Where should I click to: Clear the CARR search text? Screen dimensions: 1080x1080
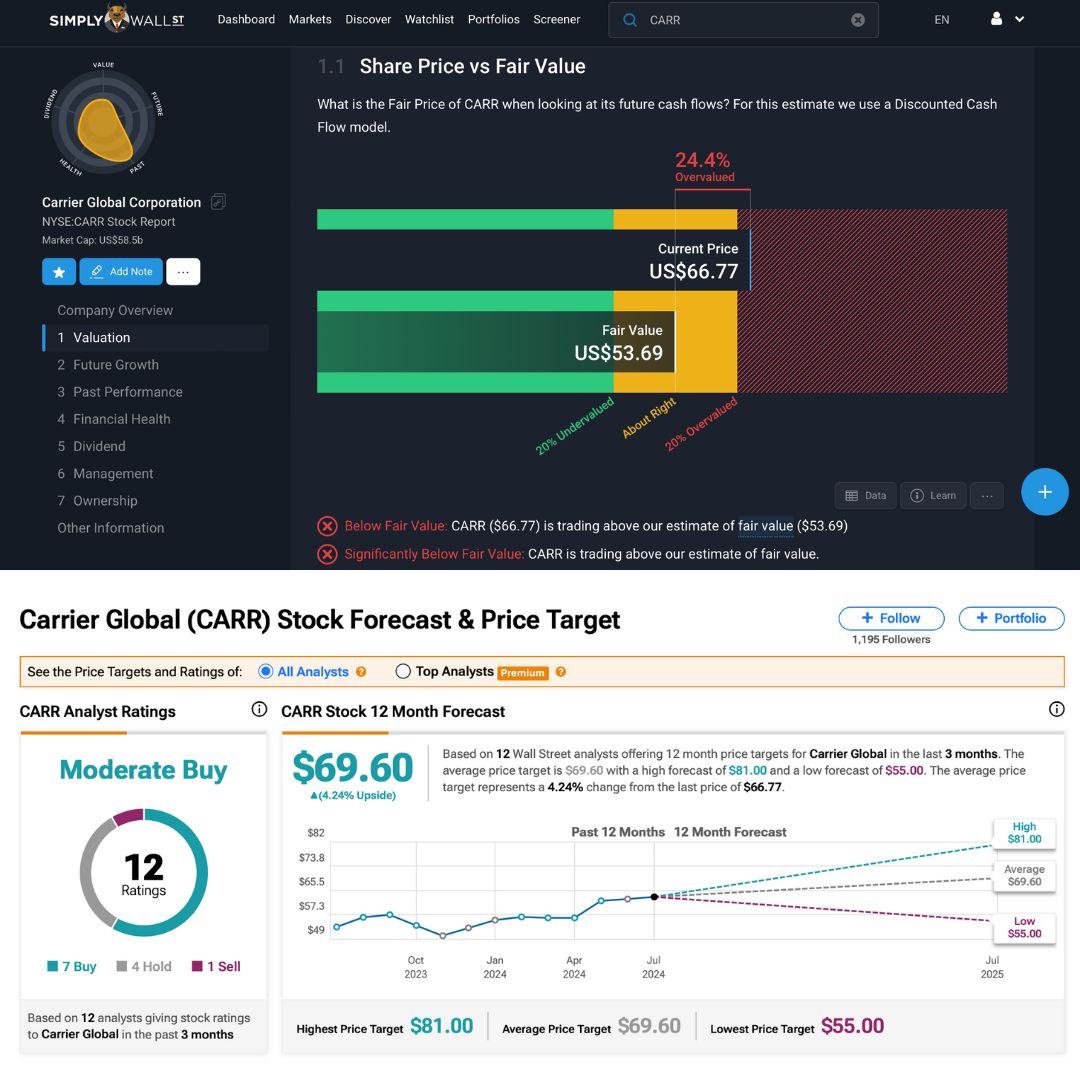click(858, 20)
